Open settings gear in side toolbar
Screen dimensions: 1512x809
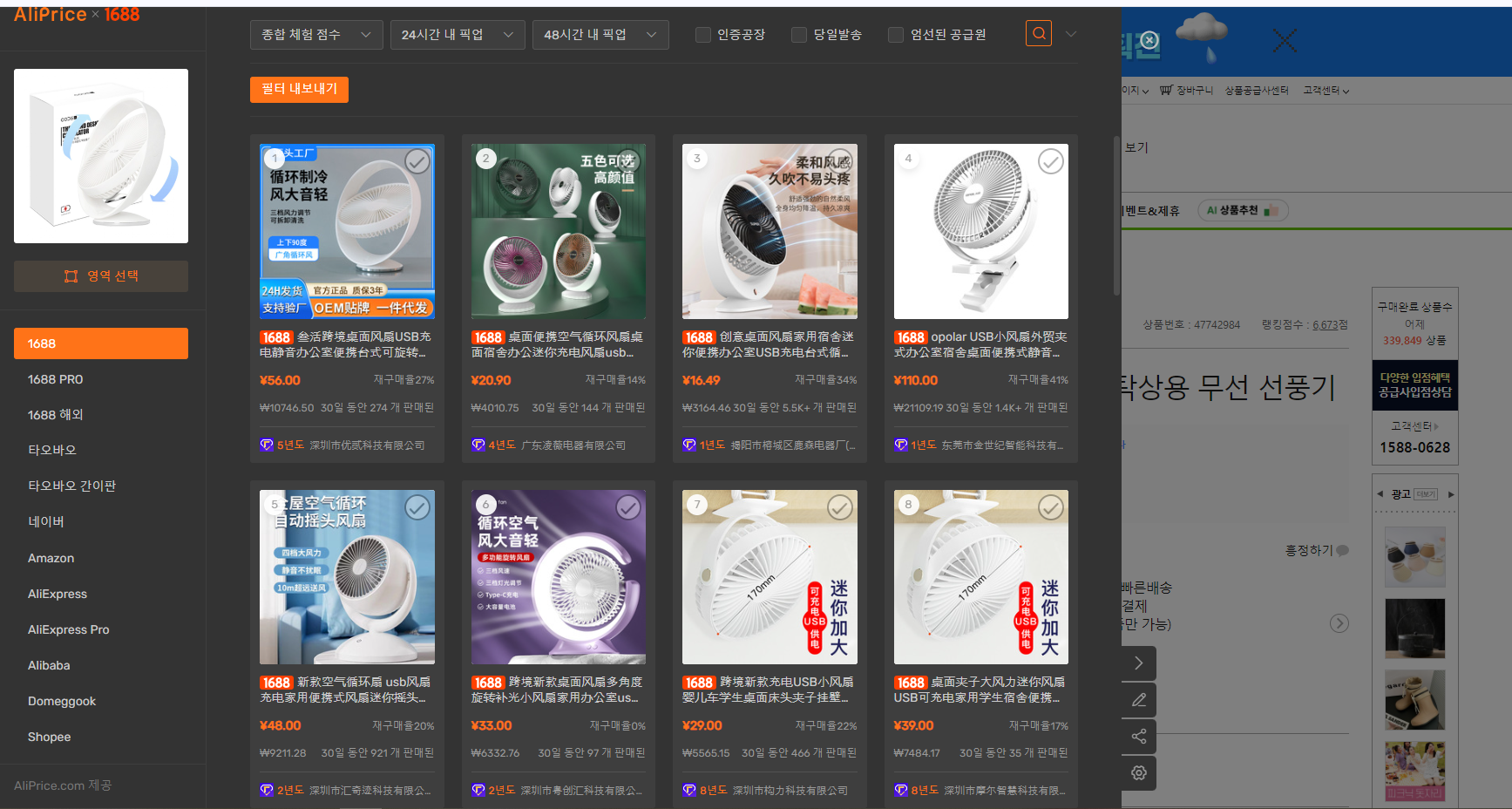pyautogui.click(x=1138, y=772)
